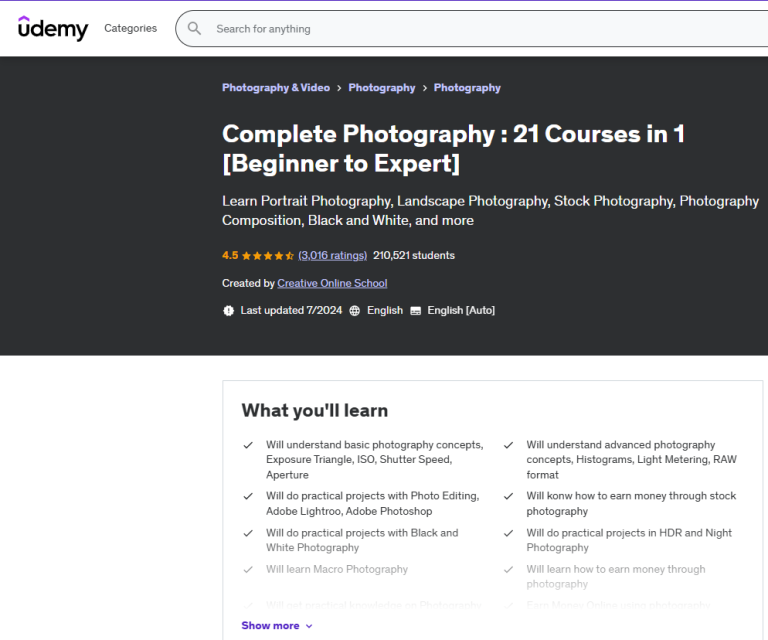Expand the Show more section
This screenshot has height=640, width=768.
click(x=270, y=626)
